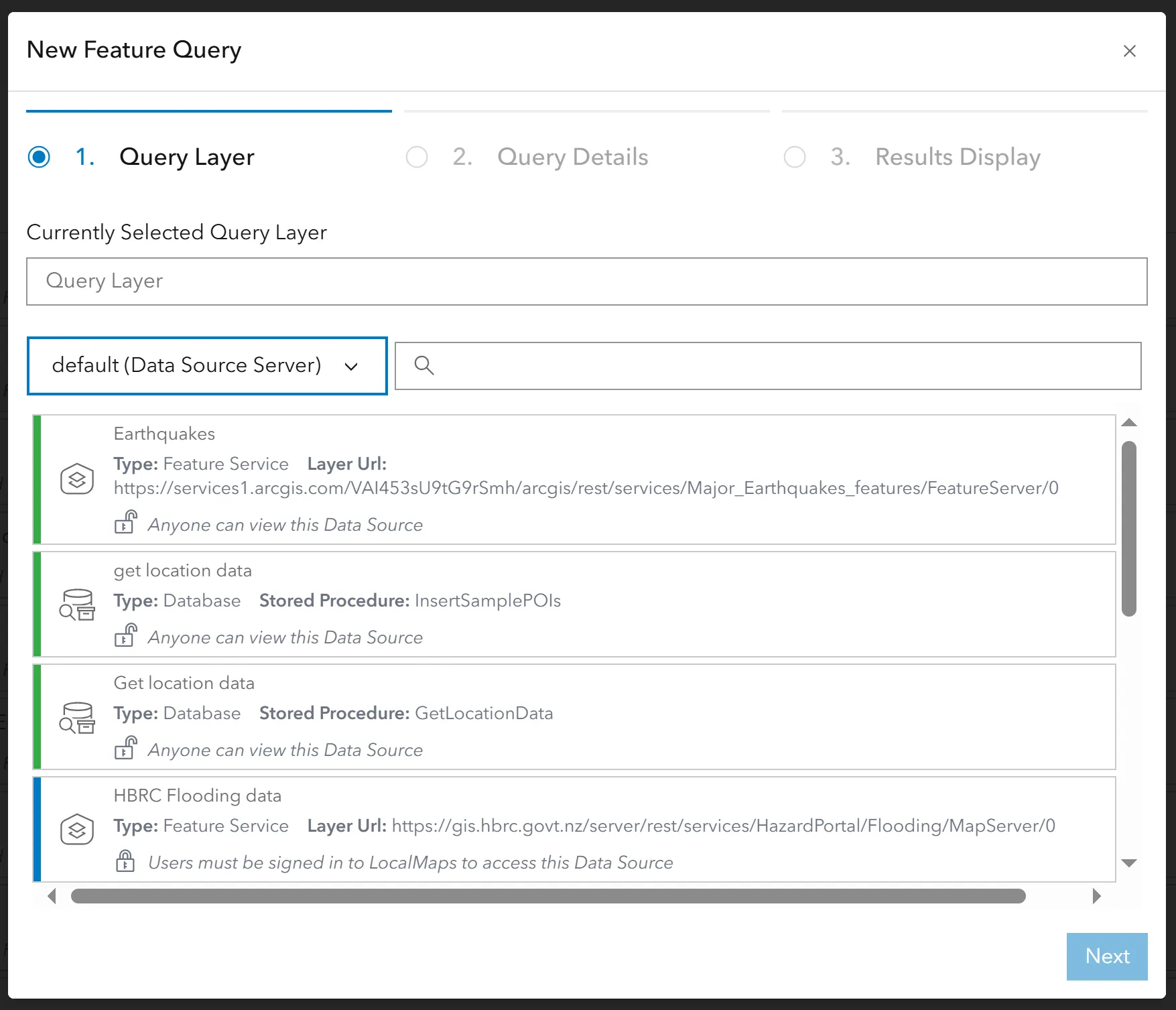Go to the Query Layer step label

[187, 157]
